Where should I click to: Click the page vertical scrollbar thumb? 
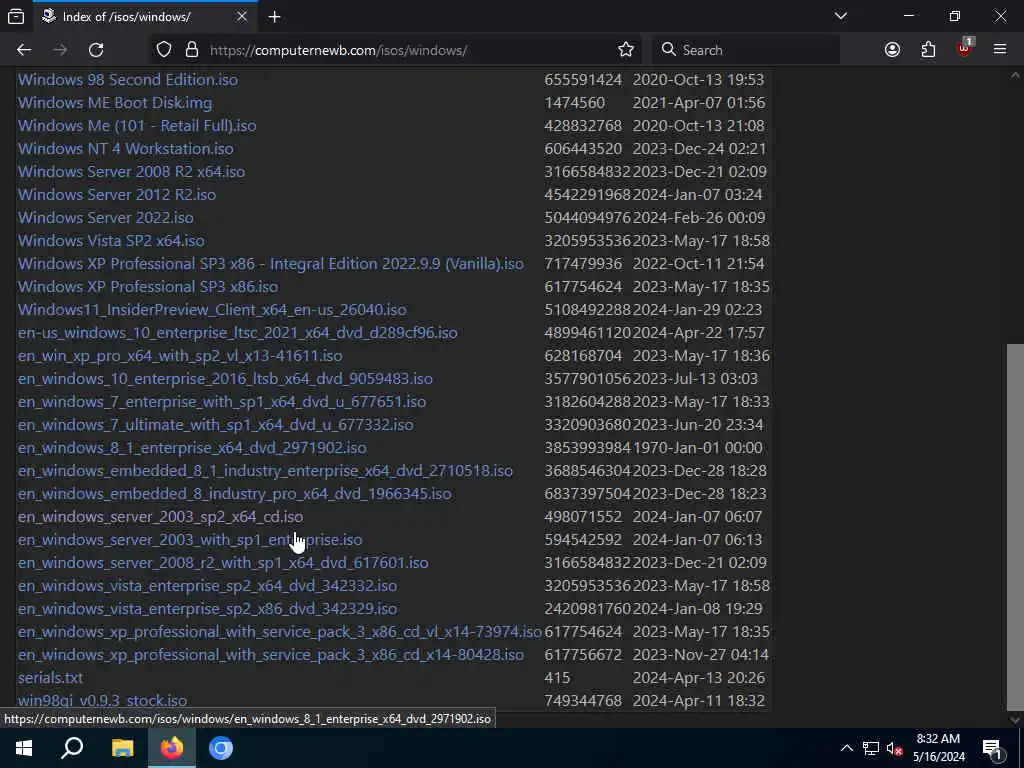(1015, 526)
